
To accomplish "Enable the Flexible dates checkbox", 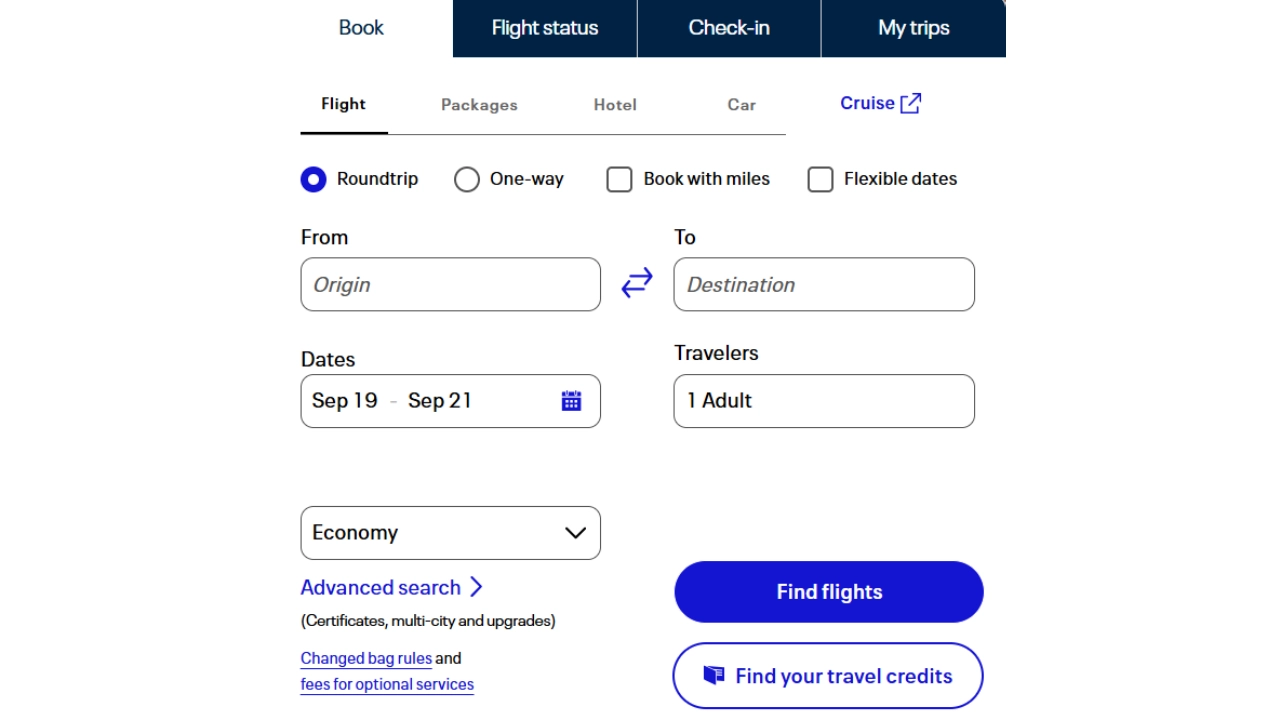I will 820,179.
